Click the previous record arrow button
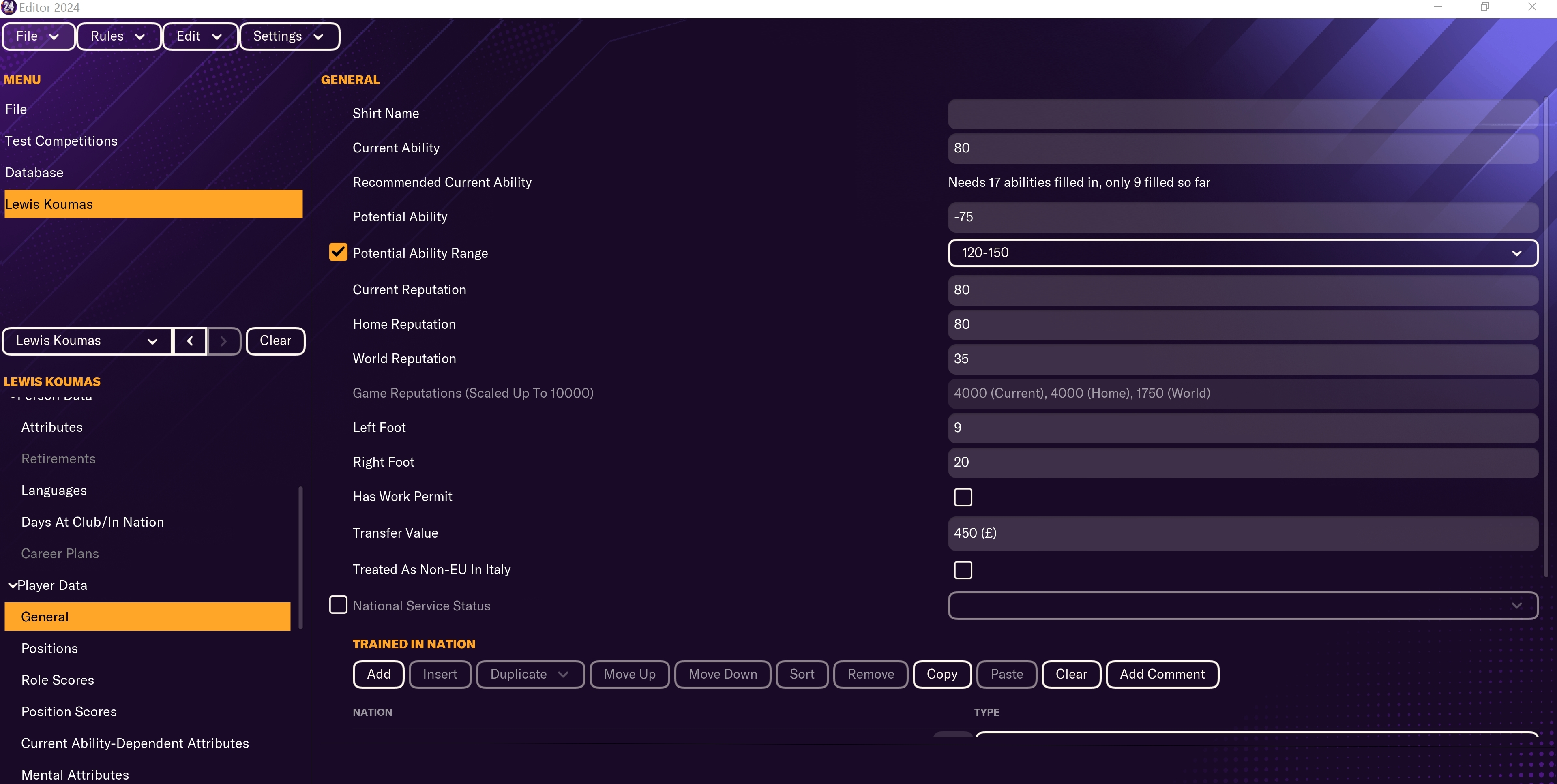 click(x=190, y=341)
